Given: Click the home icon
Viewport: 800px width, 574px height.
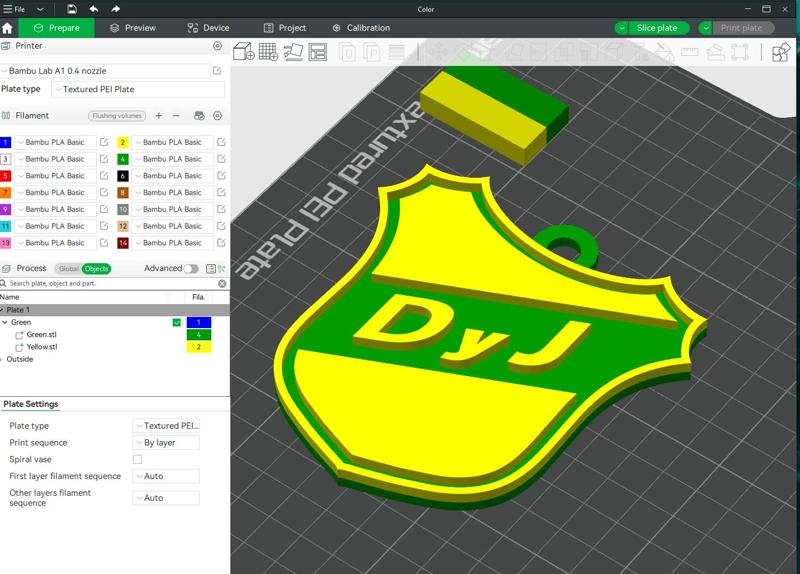Looking at the screenshot, I should pos(7,28).
